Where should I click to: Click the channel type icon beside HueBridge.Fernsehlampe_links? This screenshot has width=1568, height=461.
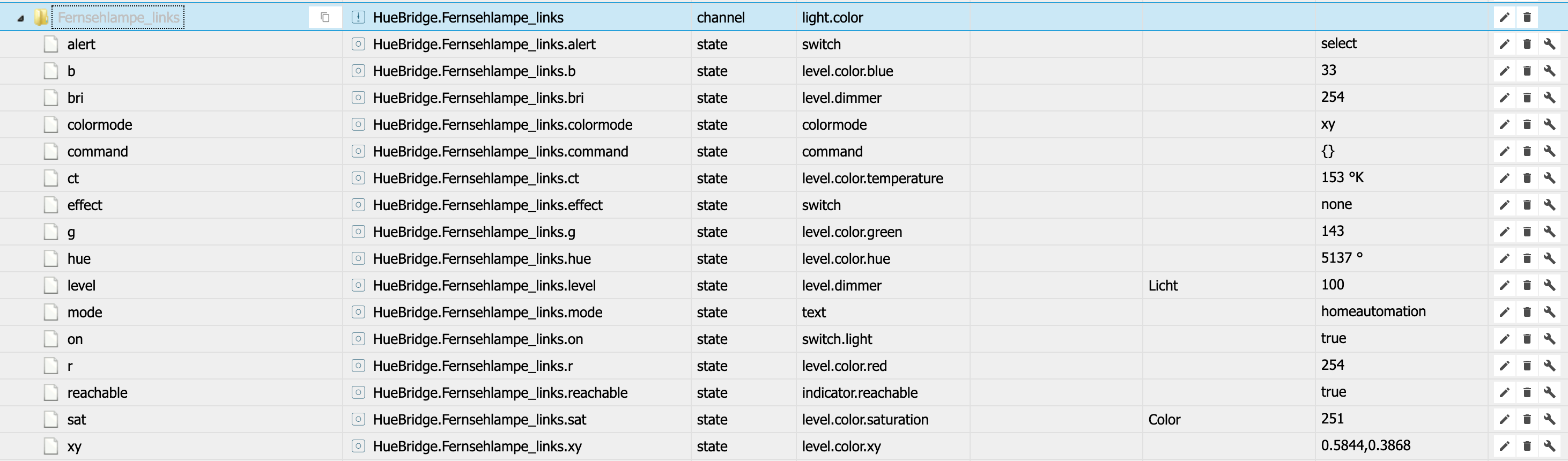pyautogui.click(x=359, y=18)
